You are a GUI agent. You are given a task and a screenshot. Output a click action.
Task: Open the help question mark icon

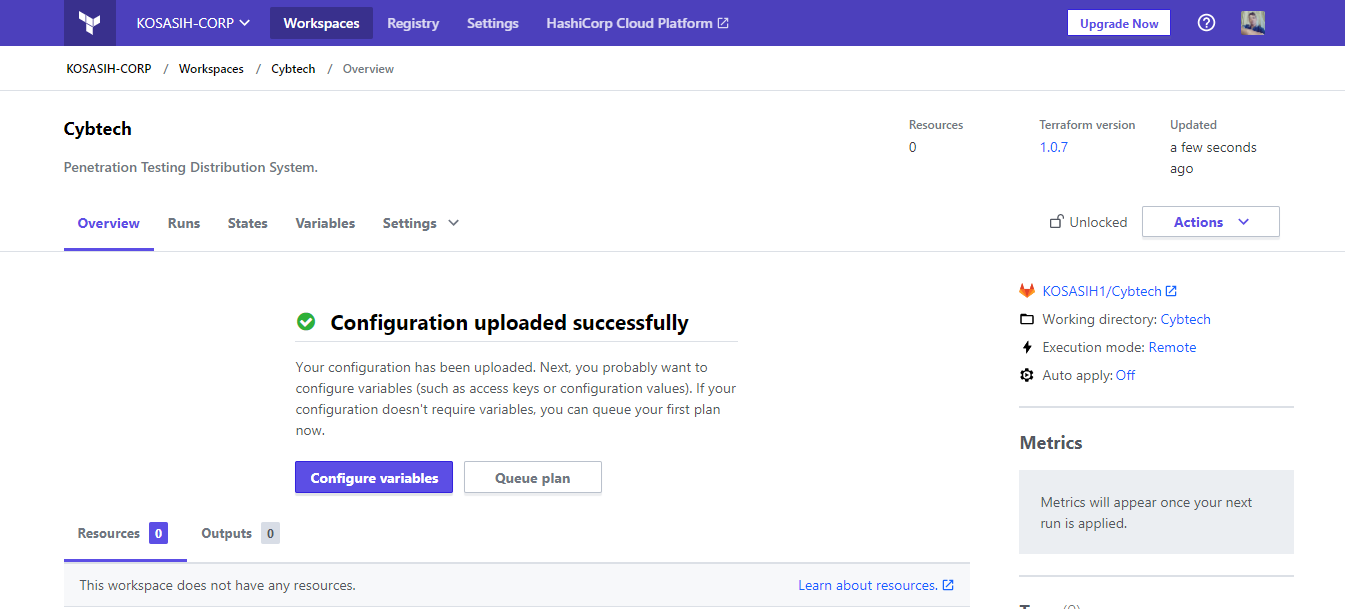tap(1206, 23)
